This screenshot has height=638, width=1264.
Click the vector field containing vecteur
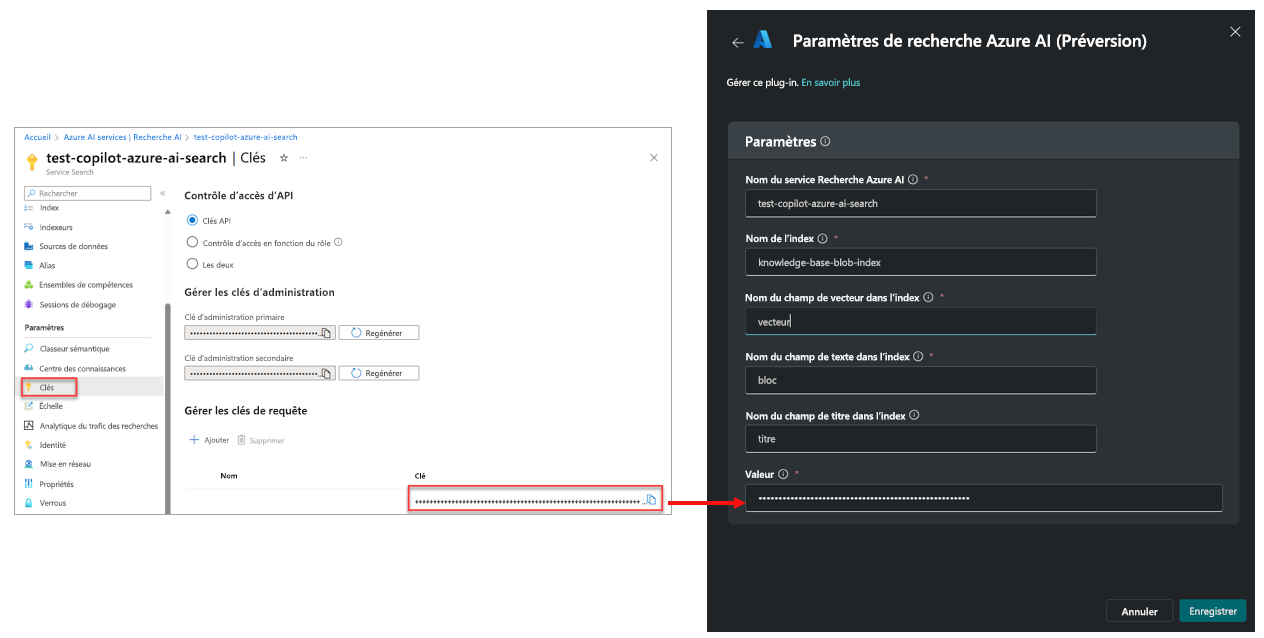[x=921, y=321]
